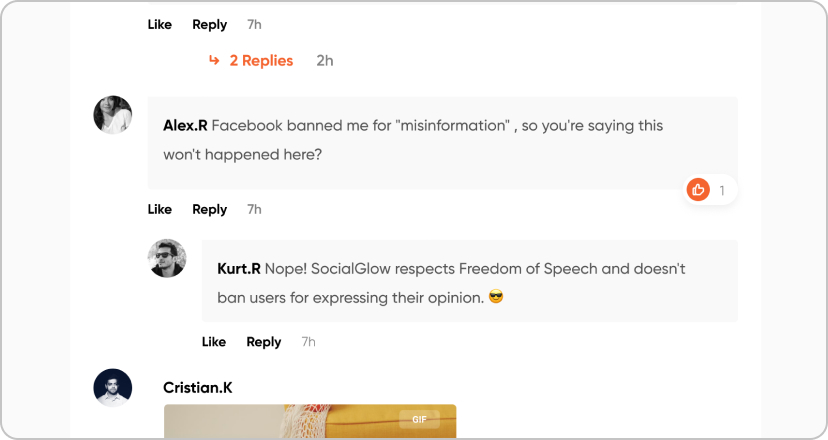
Task: Click Cristian.K's profile avatar
Action: (x=113, y=387)
